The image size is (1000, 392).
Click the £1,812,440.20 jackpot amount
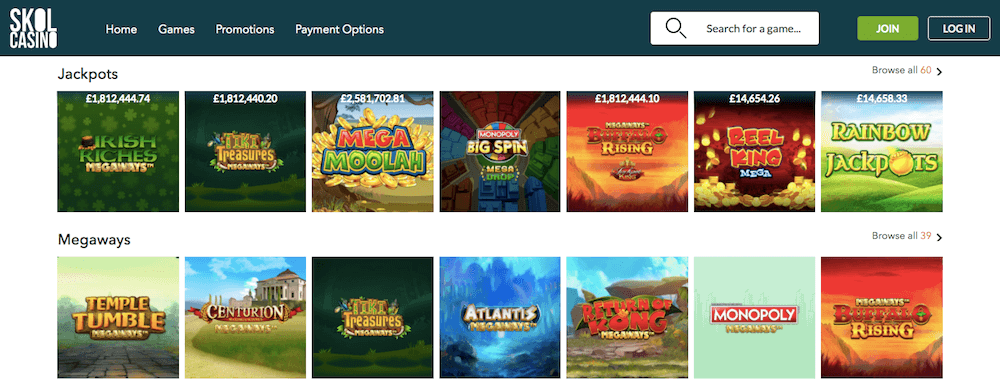point(246,99)
